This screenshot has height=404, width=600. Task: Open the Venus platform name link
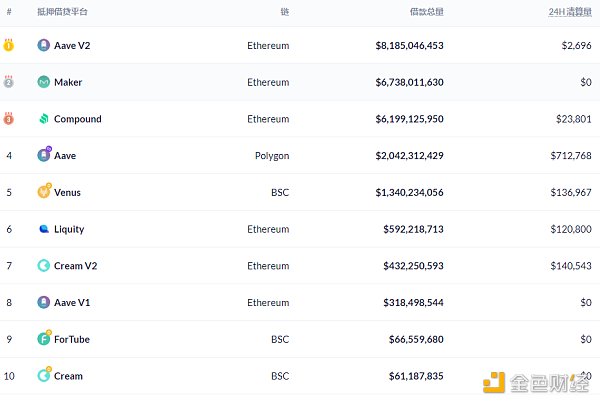click(67, 192)
